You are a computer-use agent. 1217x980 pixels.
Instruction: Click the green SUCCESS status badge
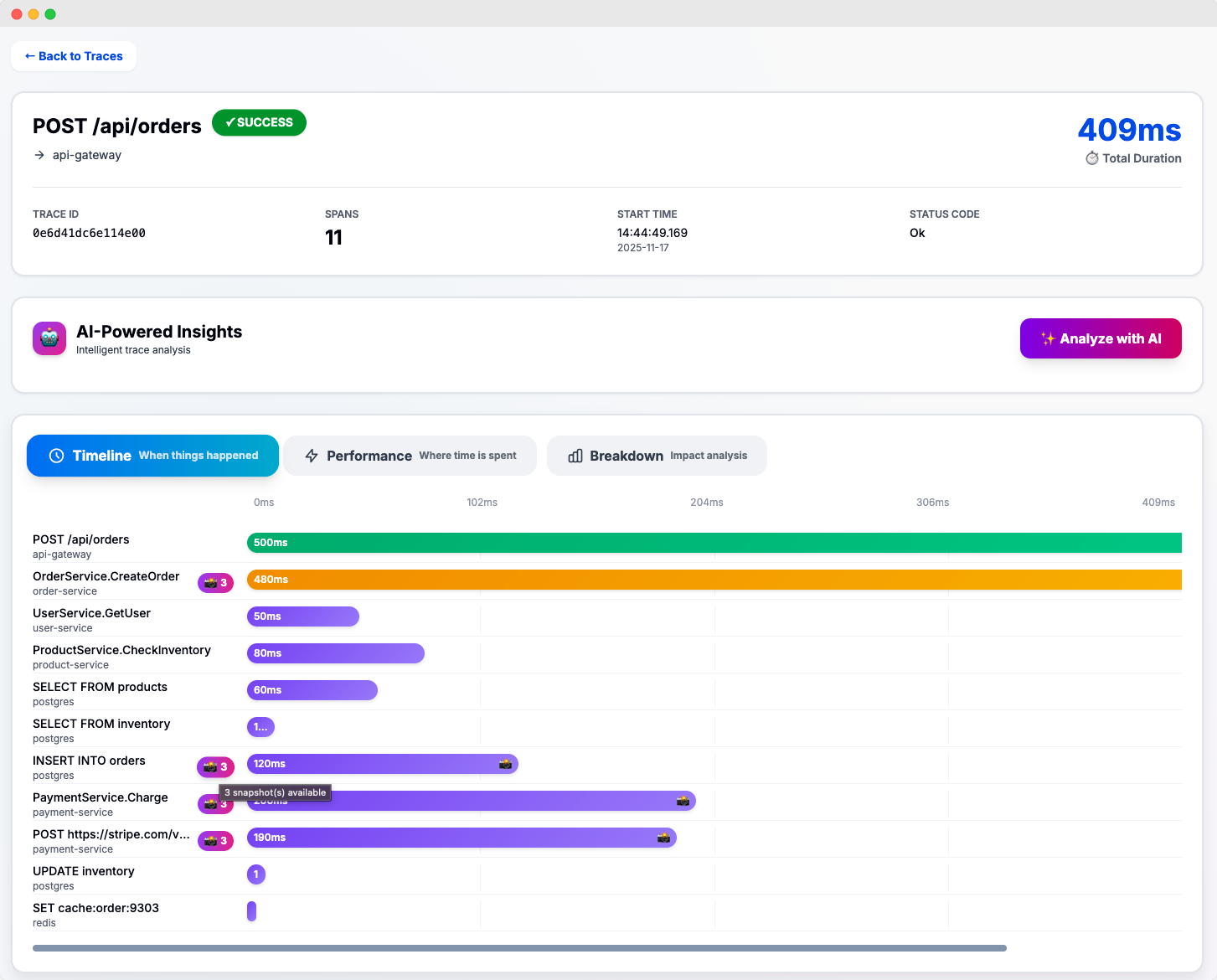259,122
